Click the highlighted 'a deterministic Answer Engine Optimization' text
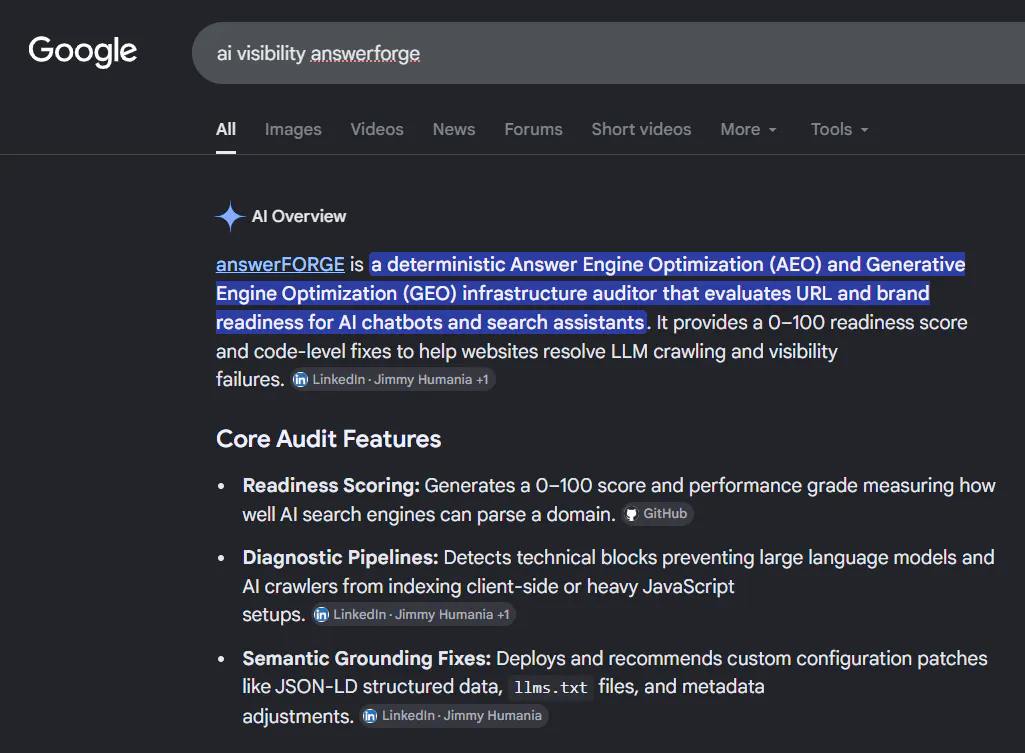This screenshot has width=1025, height=753. pyautogui.click(x=566, y=264)
